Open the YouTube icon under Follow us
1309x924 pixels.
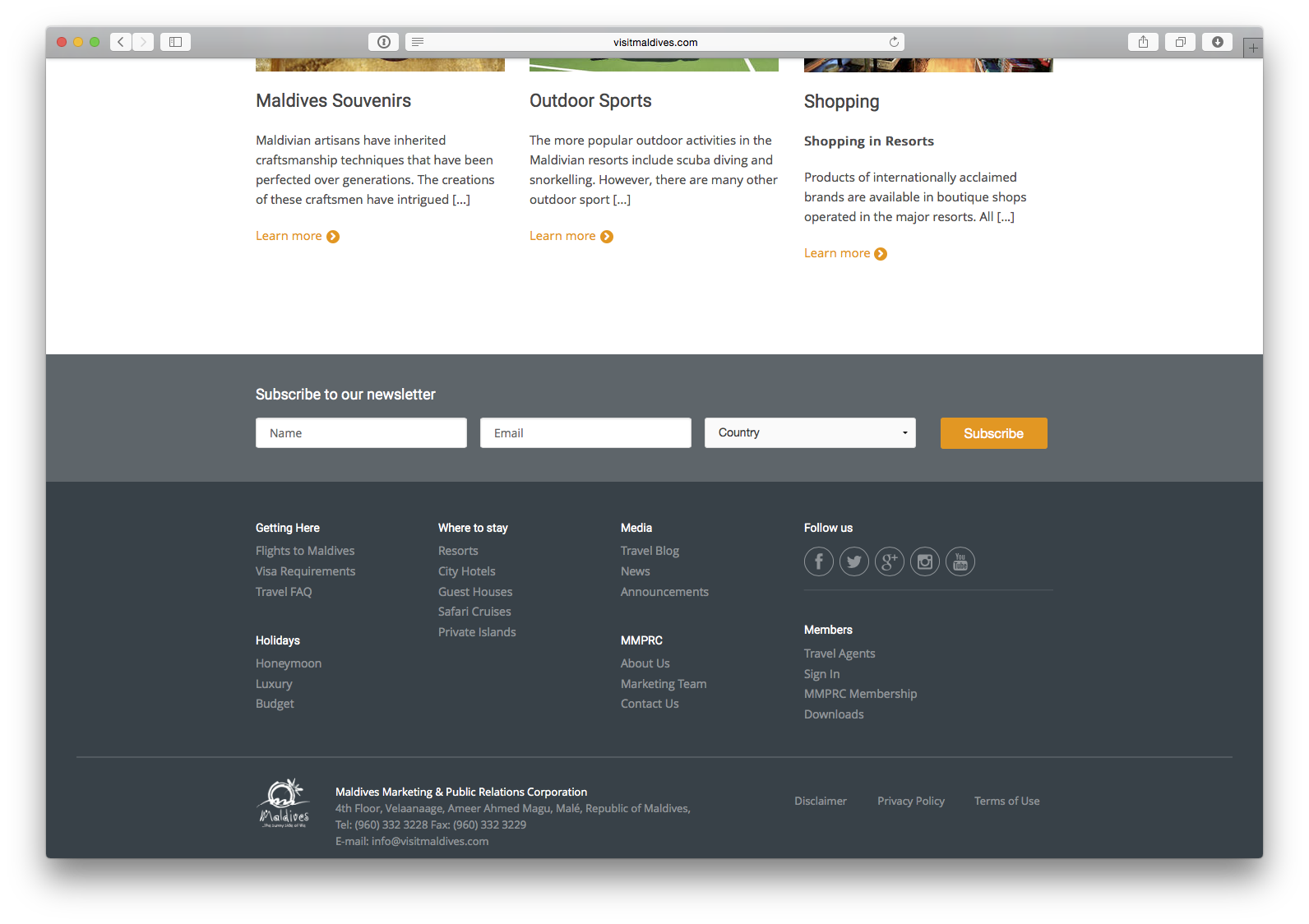[960, 561]
